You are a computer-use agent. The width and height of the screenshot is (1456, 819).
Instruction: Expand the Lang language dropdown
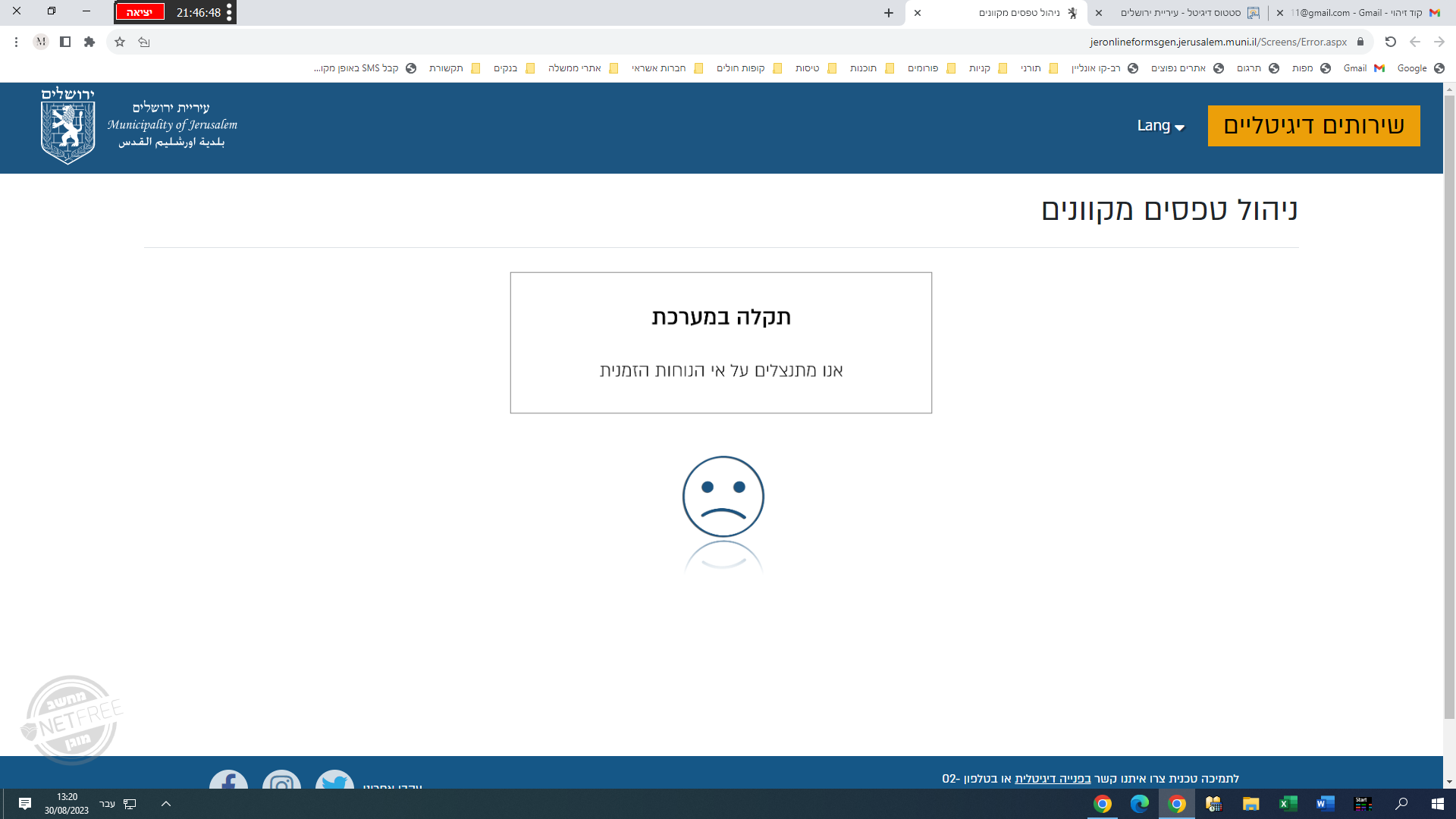[1160, 126]
